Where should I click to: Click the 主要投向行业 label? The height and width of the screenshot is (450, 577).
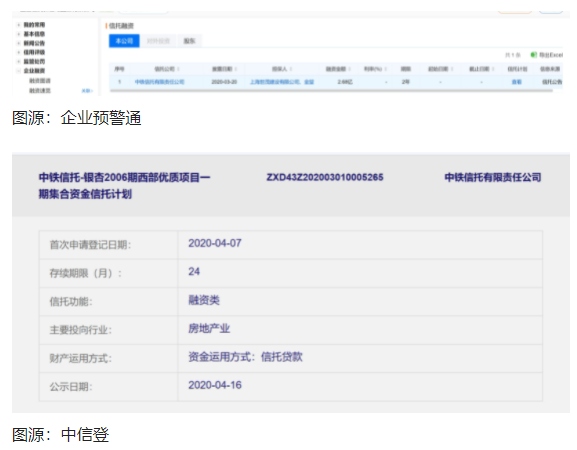(81, 330)
